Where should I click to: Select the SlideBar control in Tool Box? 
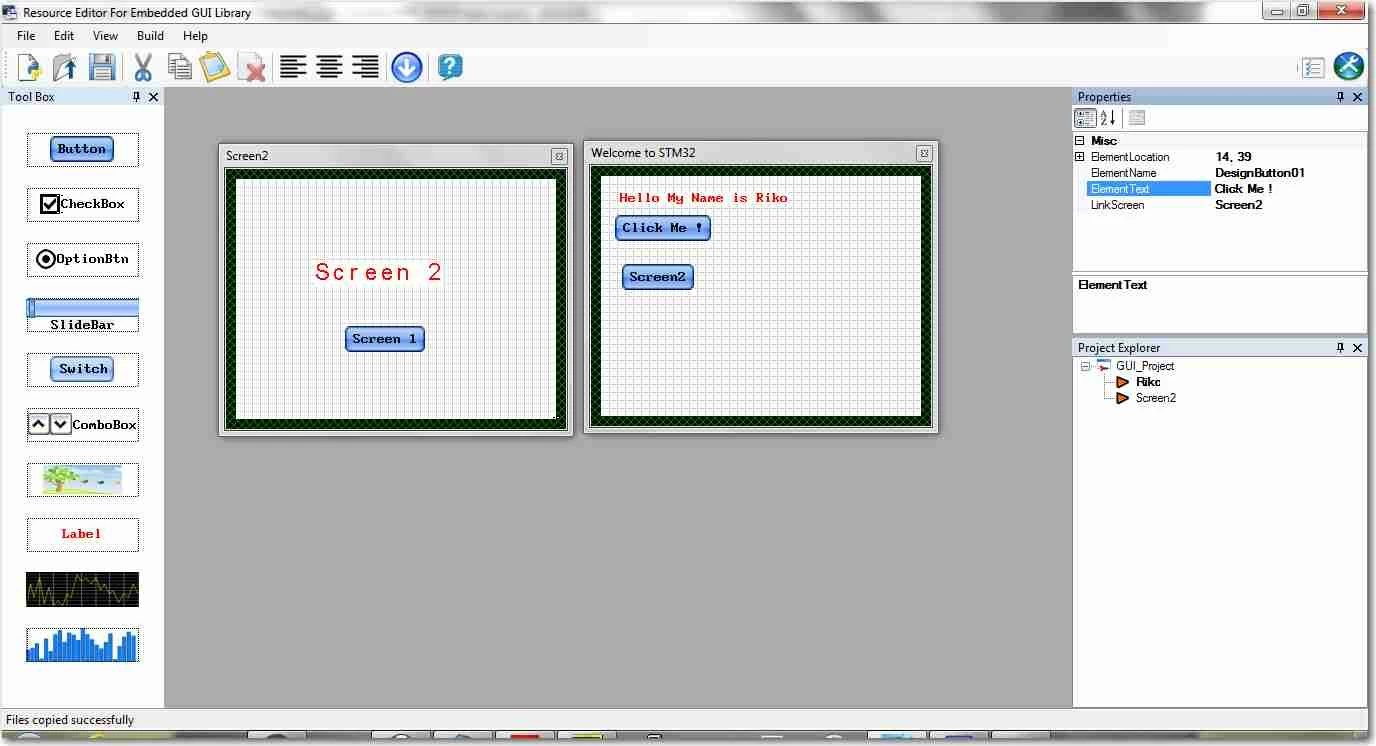click(82, 314)
